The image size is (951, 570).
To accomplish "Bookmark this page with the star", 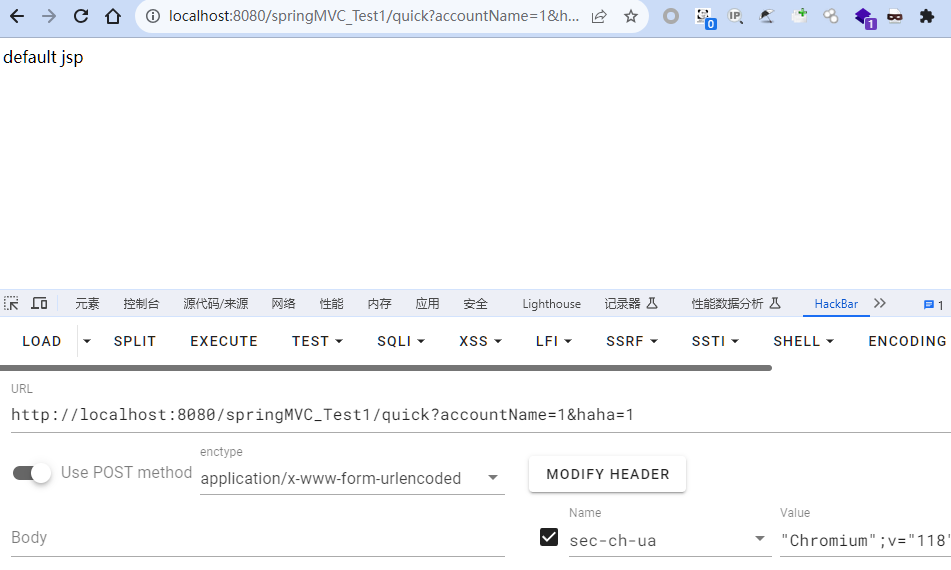I will 630,16.
